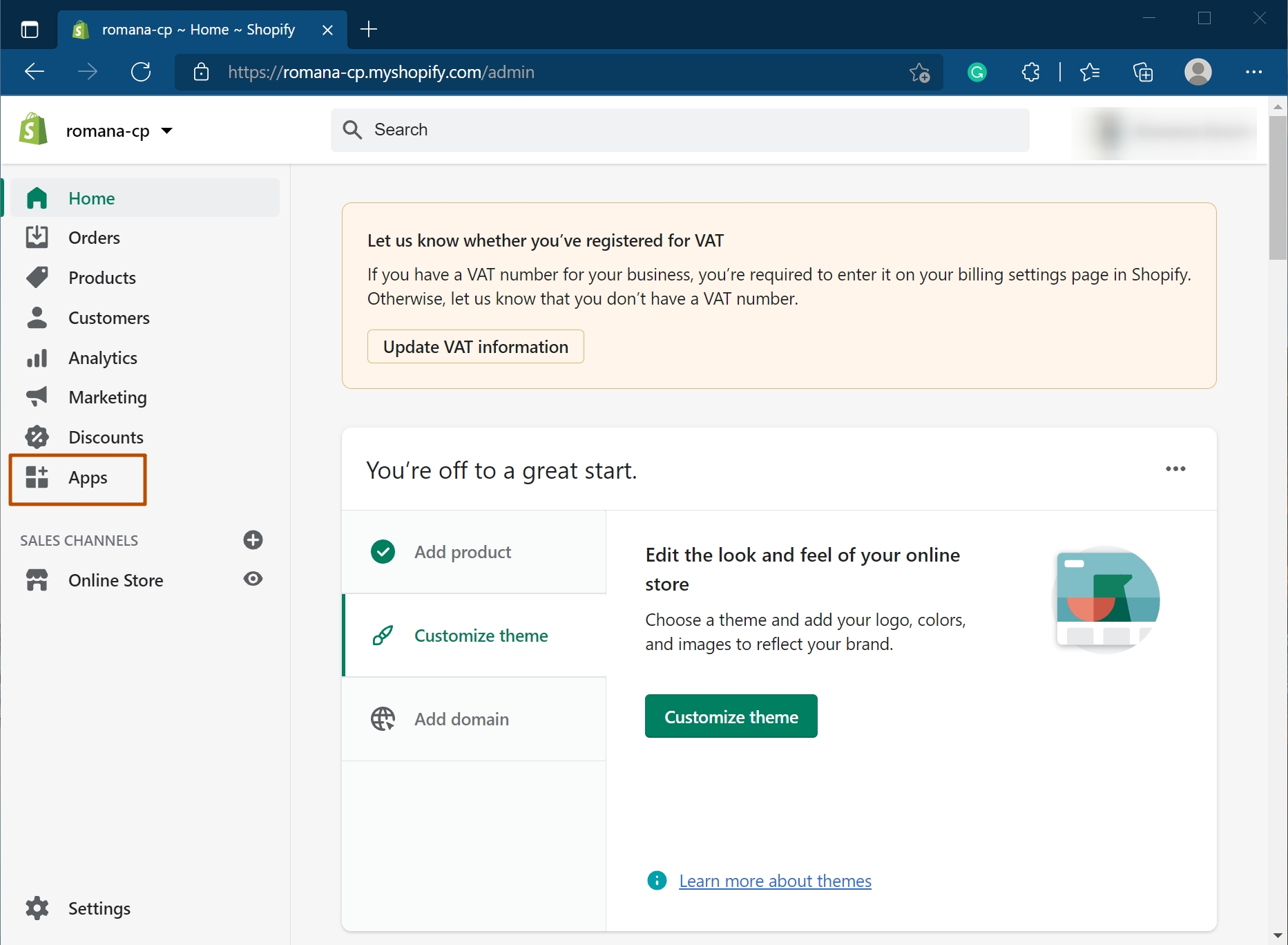Open Analytics section
The width and height of the screenshot is (1288, 945).
[145, 358]
